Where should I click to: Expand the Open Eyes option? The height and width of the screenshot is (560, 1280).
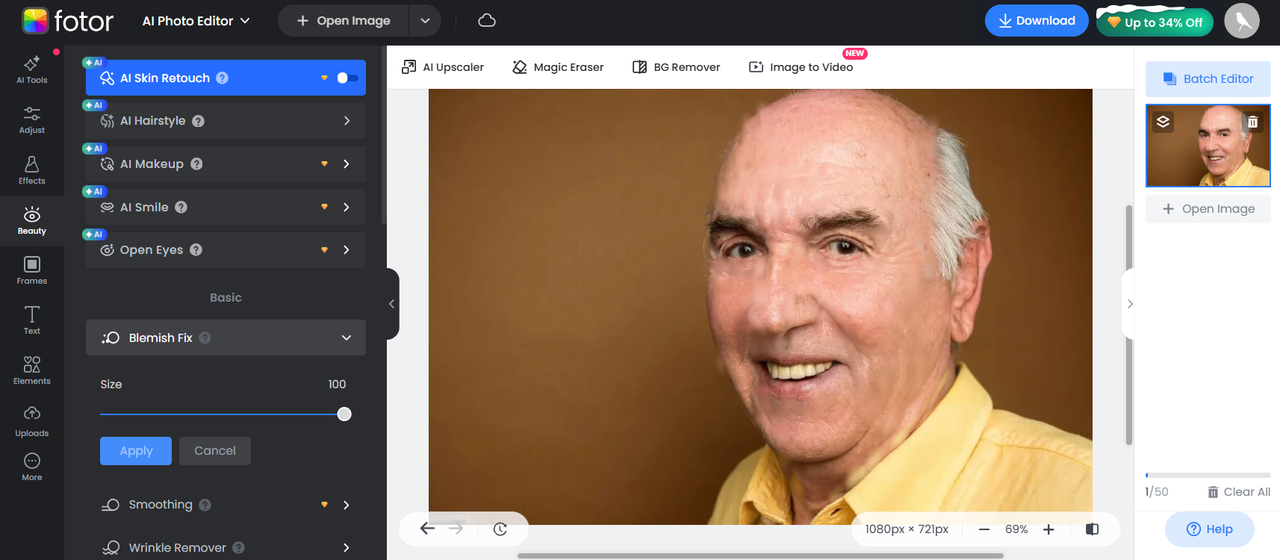347,250
